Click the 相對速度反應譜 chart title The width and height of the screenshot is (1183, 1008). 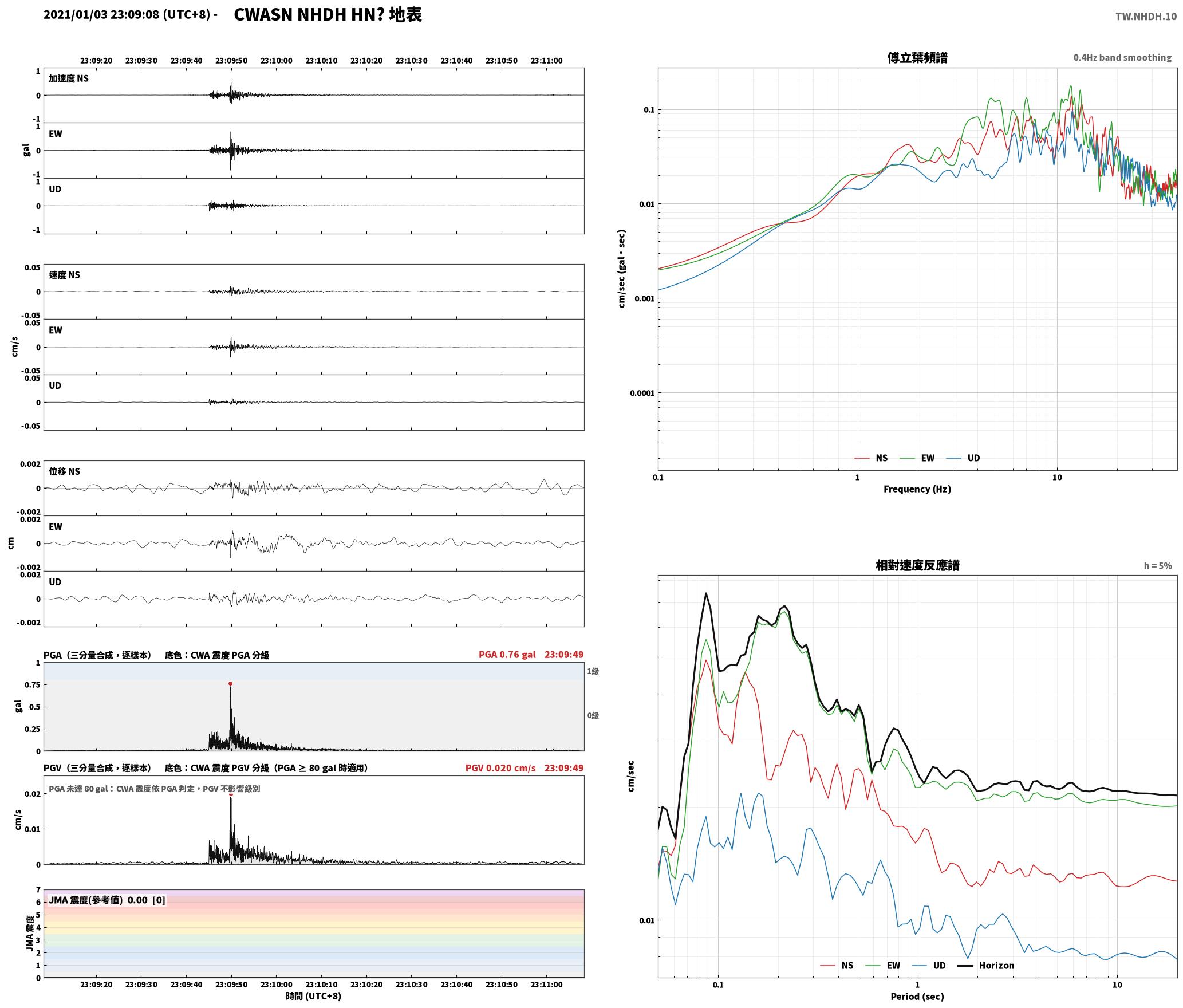917,565
